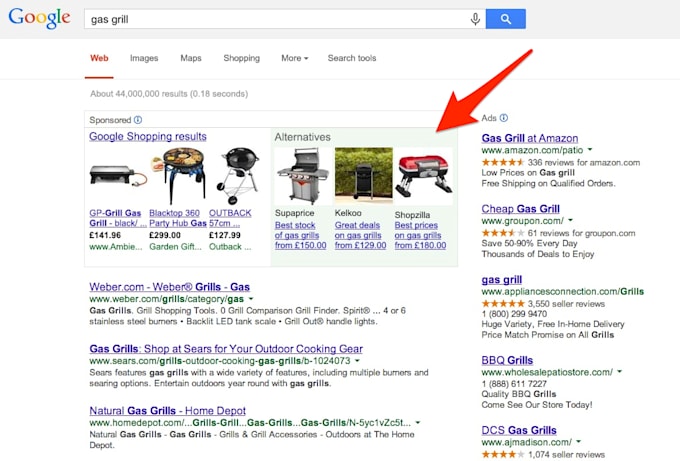Click the blue search magnifier button

(x=506, y=19)
